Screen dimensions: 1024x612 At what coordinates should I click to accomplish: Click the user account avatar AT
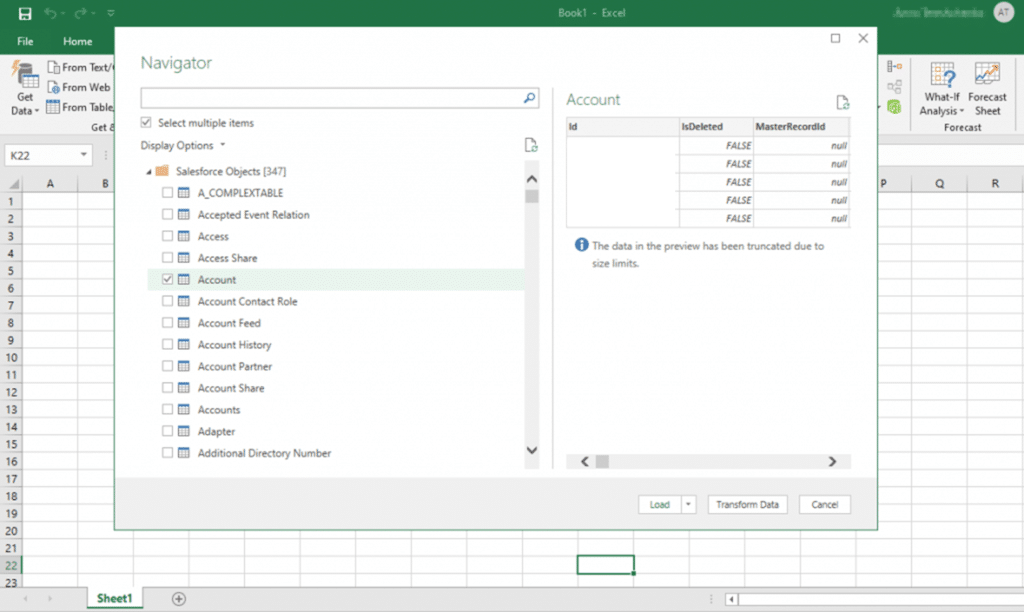click(x=1003, y=12)
